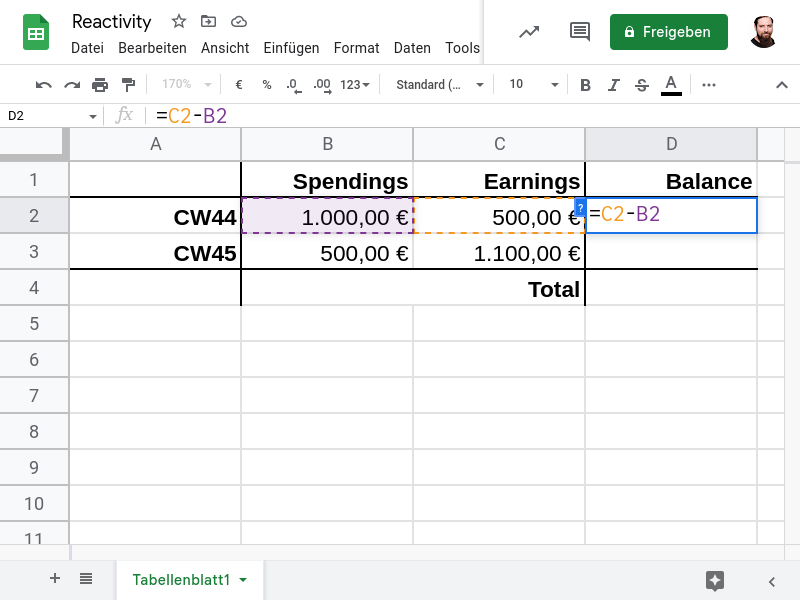Select cell B3 containing 500,00 €
The width and height of the screenshot is (800, 600).
click(327, 253)
